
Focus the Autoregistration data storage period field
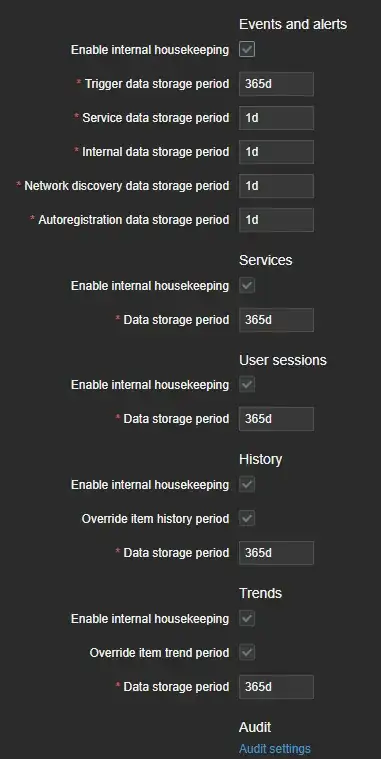[x=276, y=220]
